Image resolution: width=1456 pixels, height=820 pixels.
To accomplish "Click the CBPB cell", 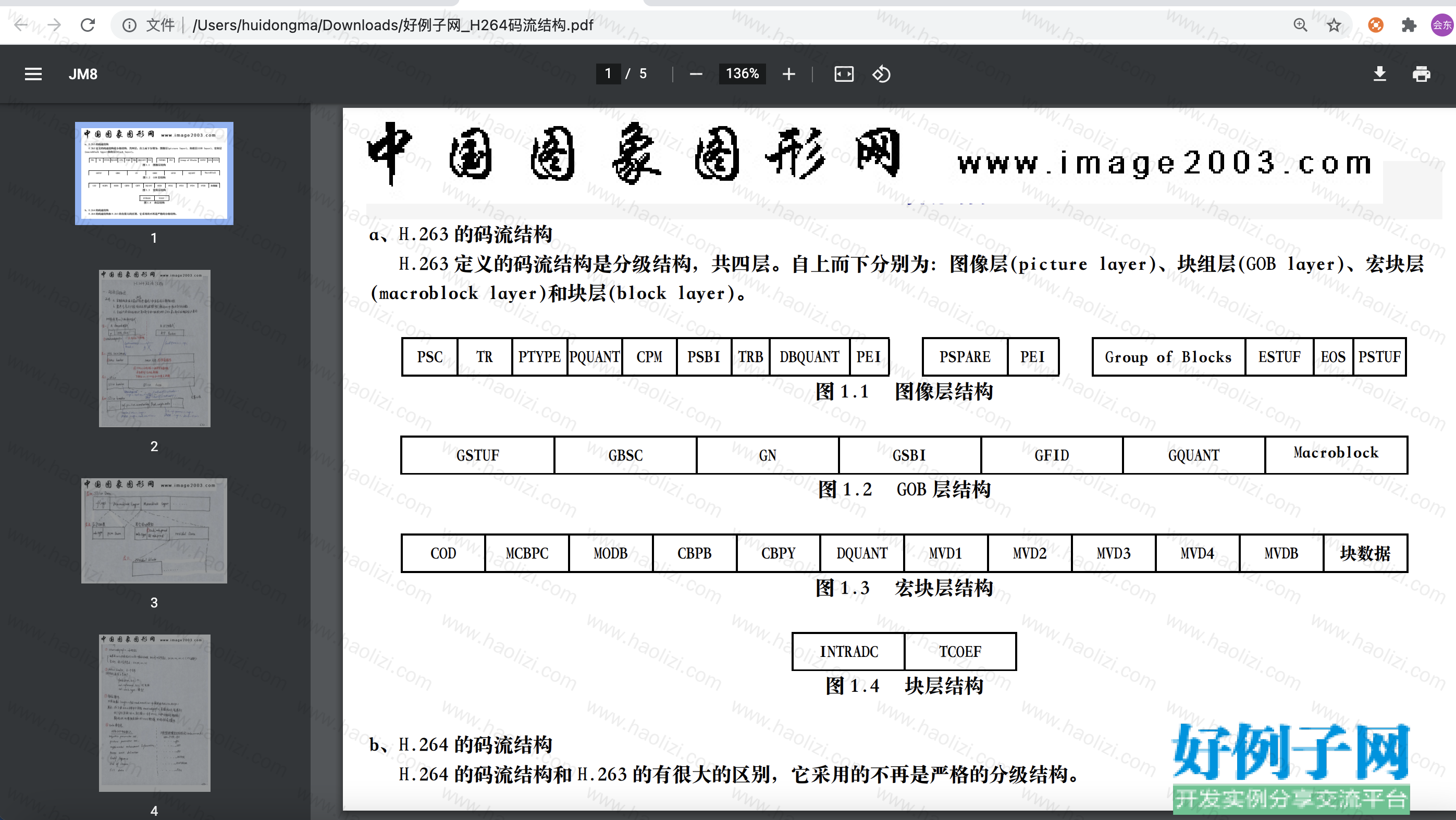I will pyautogui.click(x=695, y=553).
